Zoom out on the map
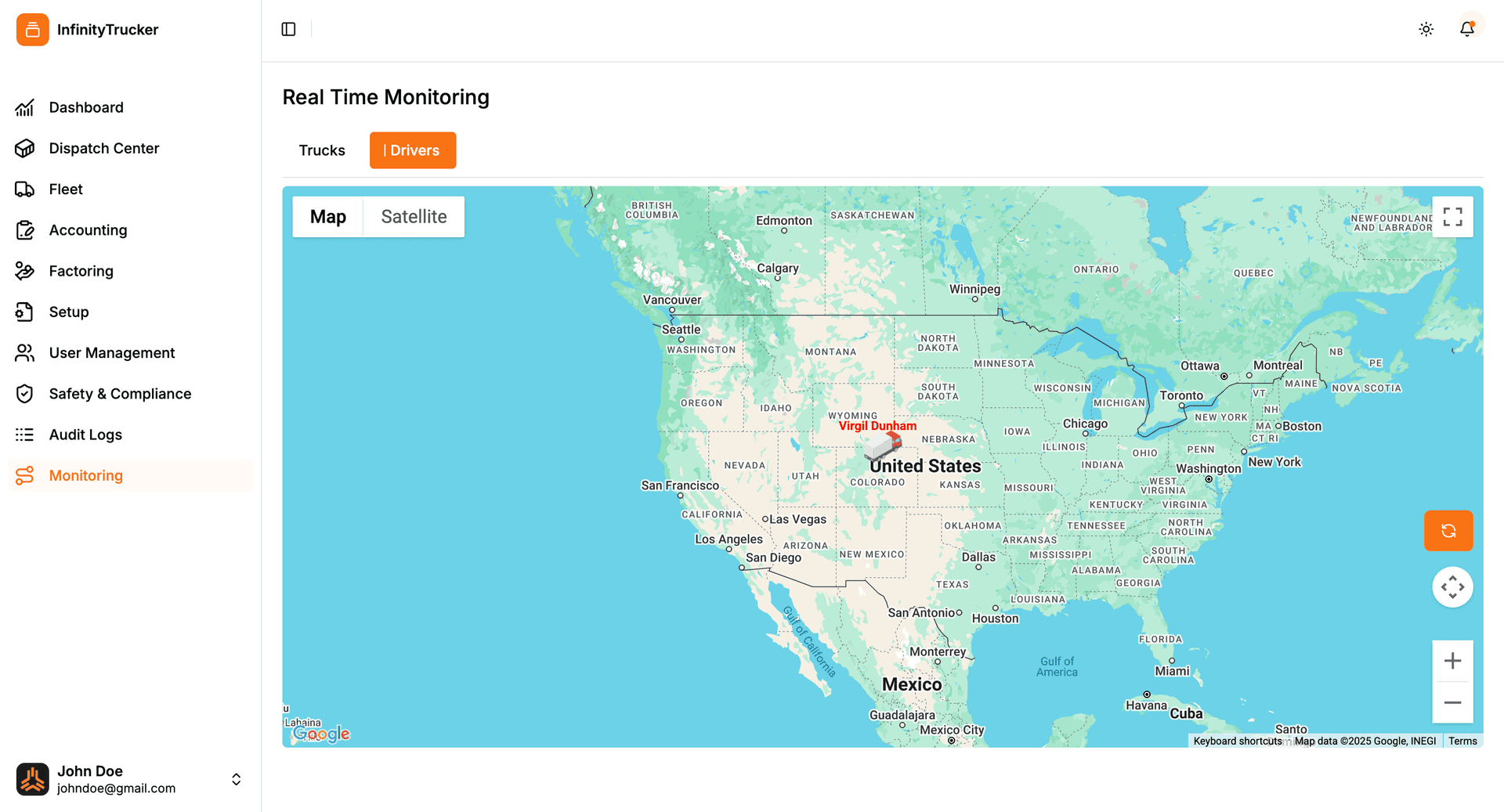 coord(1452,702)
